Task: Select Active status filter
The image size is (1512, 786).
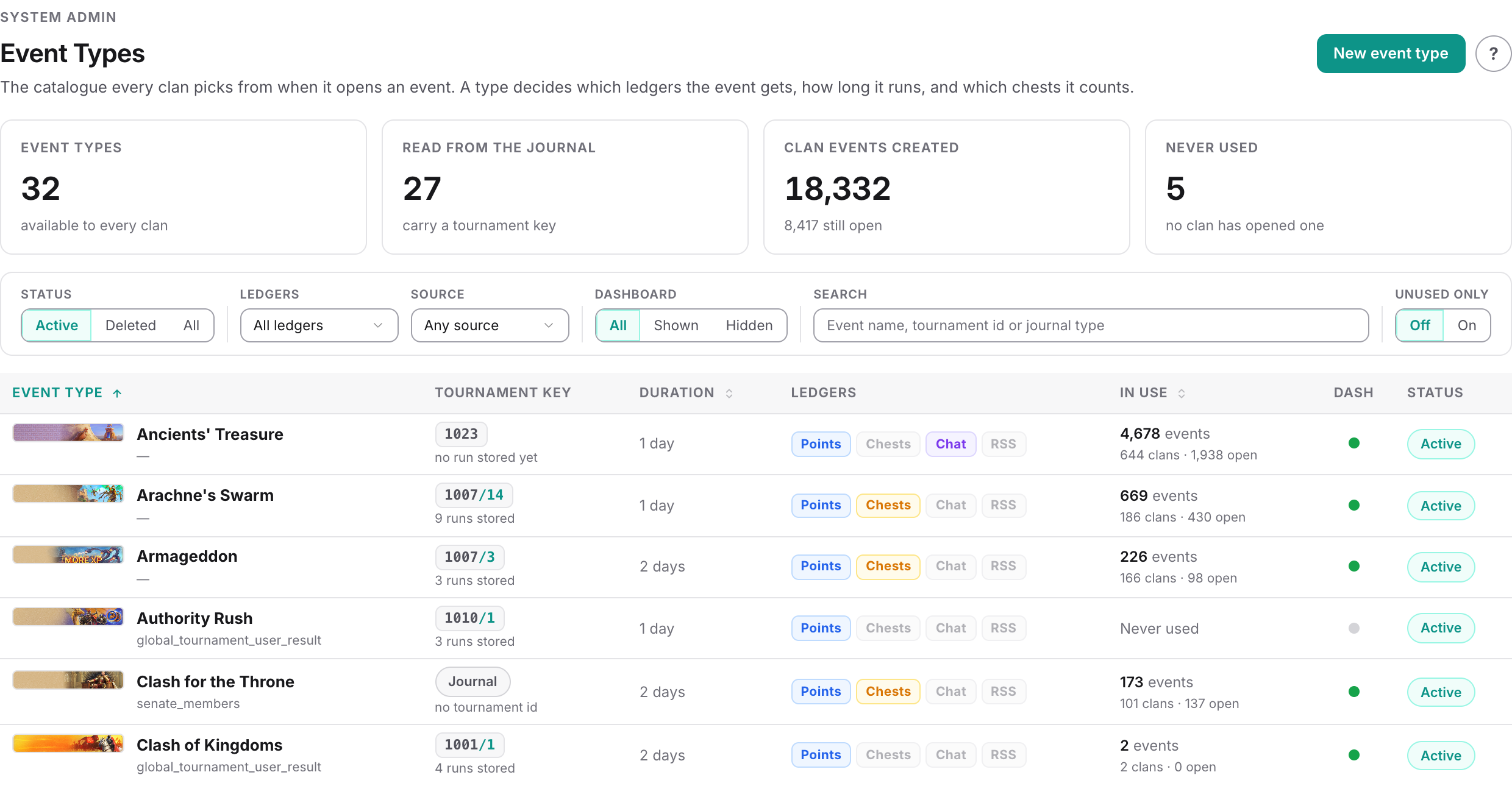Action: pos(57,325)
